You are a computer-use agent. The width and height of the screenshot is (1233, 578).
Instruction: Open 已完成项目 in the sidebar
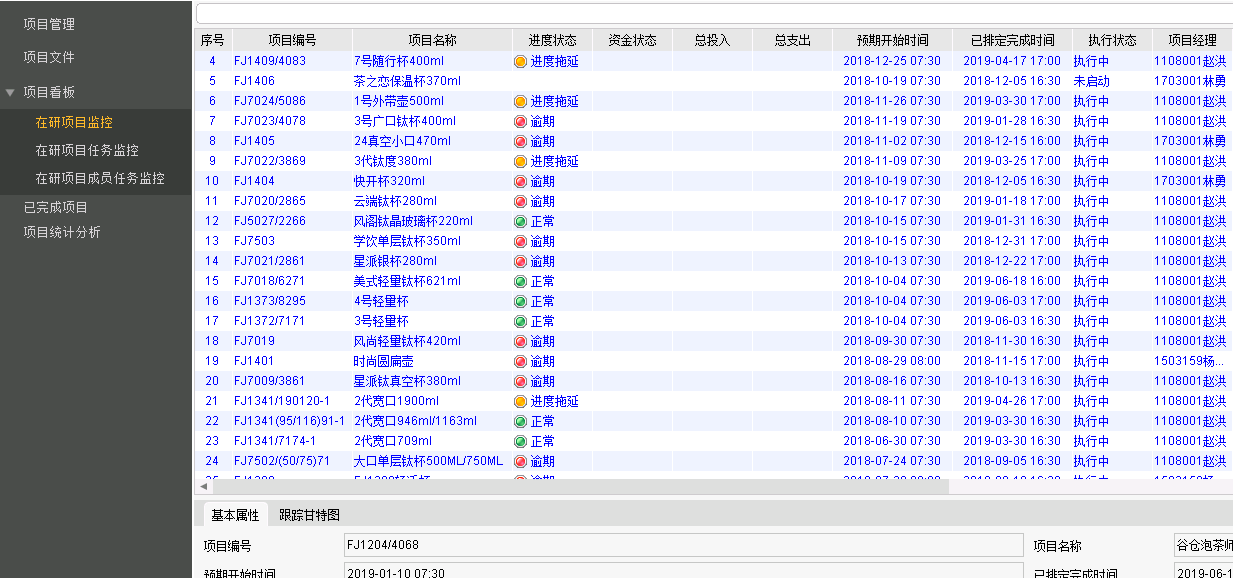pos(56,207)
